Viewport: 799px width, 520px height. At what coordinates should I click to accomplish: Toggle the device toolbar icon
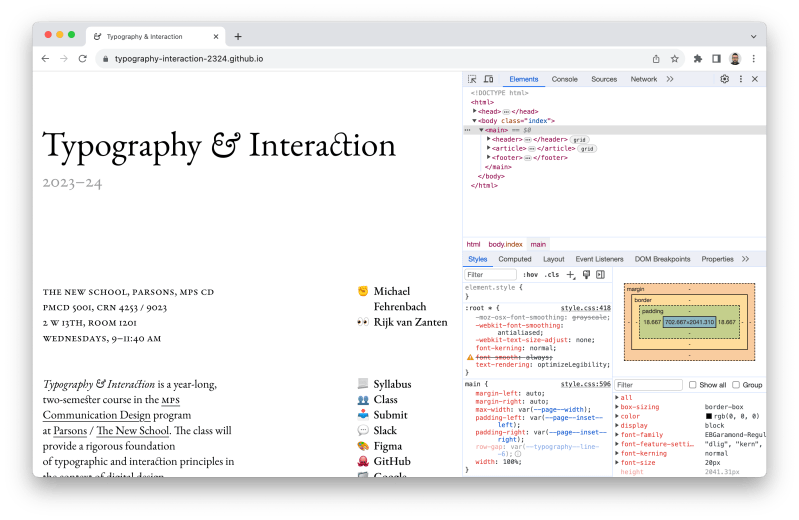pos(488,79)
